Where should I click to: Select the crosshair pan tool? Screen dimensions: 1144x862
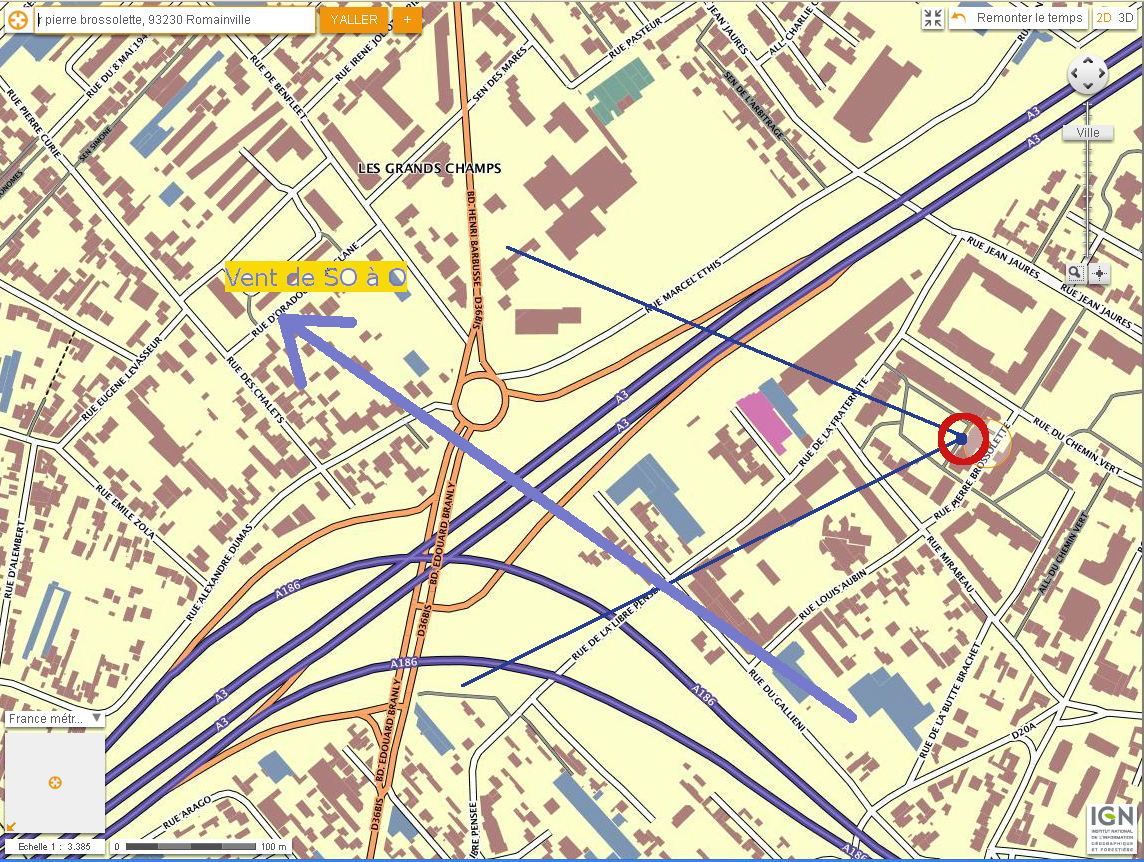1099,273
